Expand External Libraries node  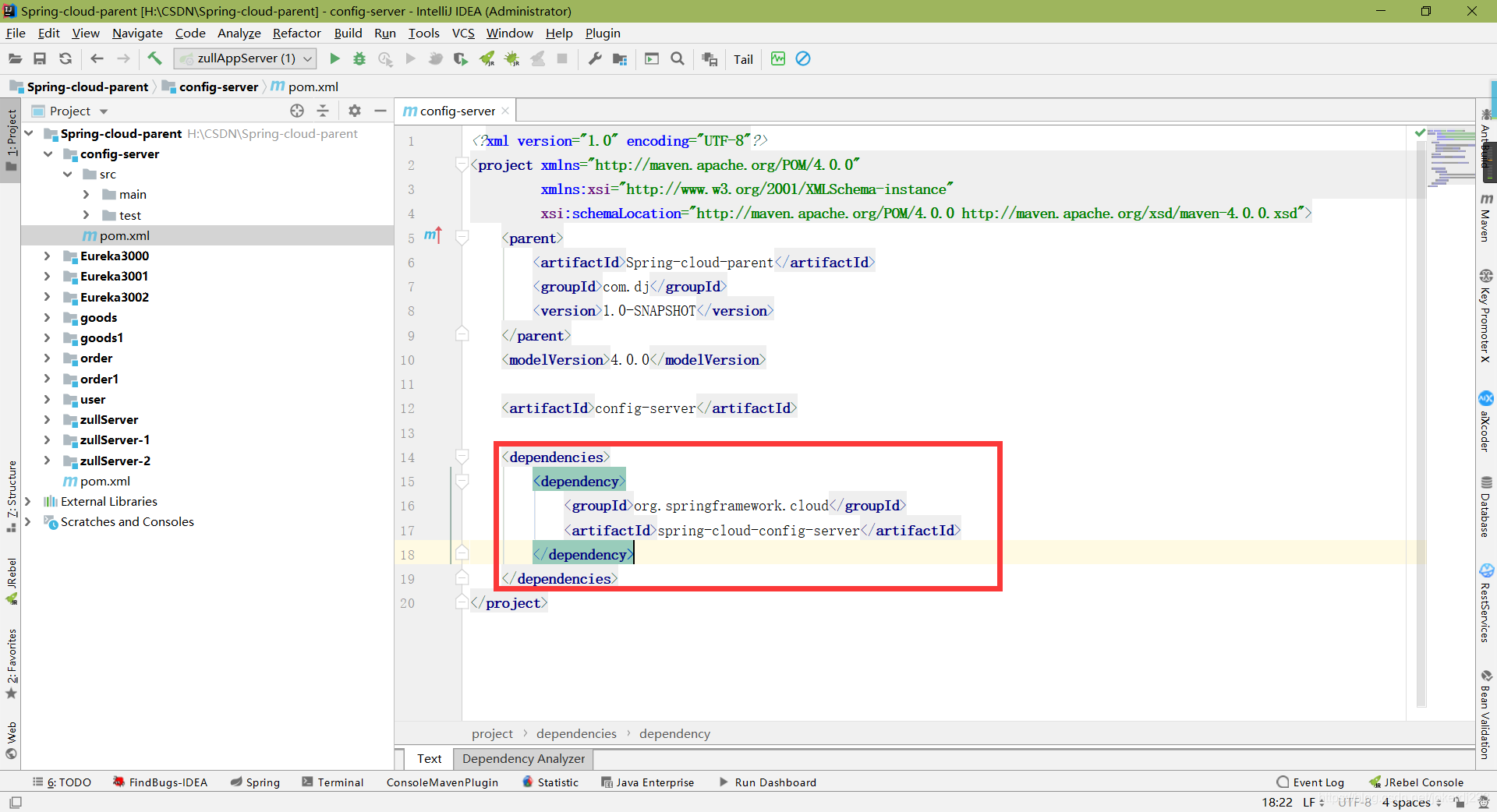coord(28,501)
